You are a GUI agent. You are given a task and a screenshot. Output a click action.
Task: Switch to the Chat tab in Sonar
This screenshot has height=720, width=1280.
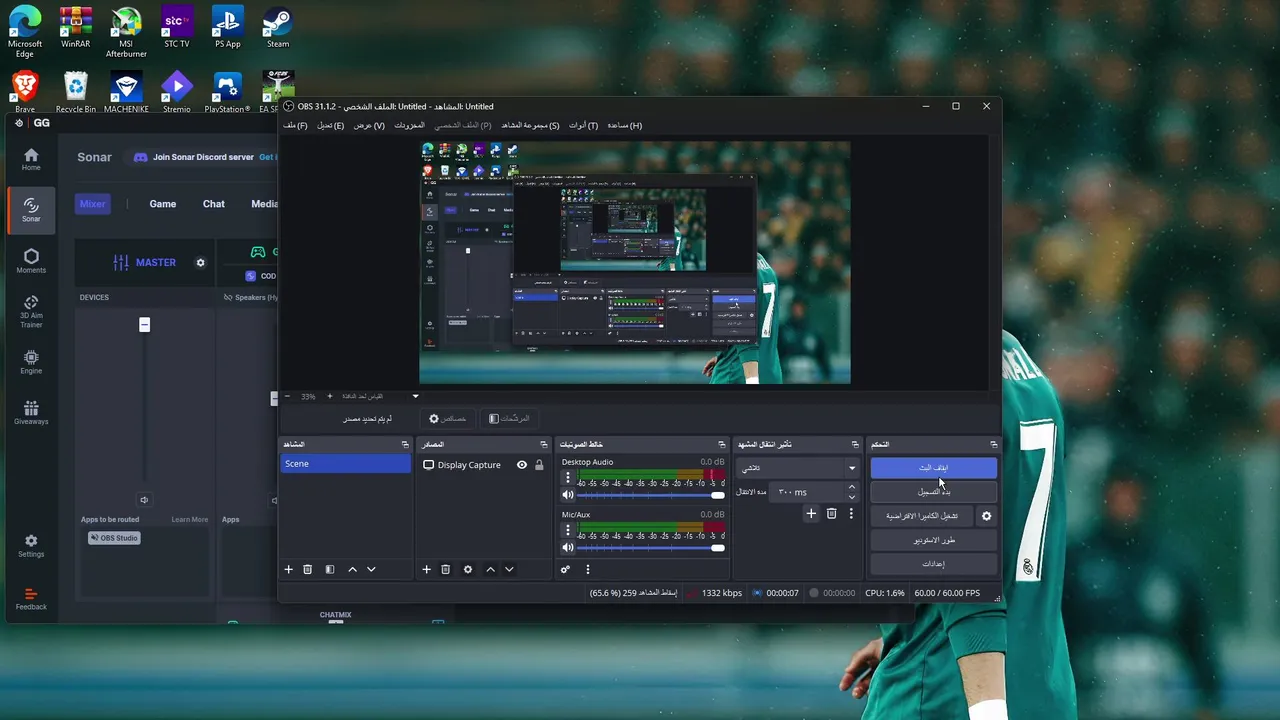pos(214,204)
